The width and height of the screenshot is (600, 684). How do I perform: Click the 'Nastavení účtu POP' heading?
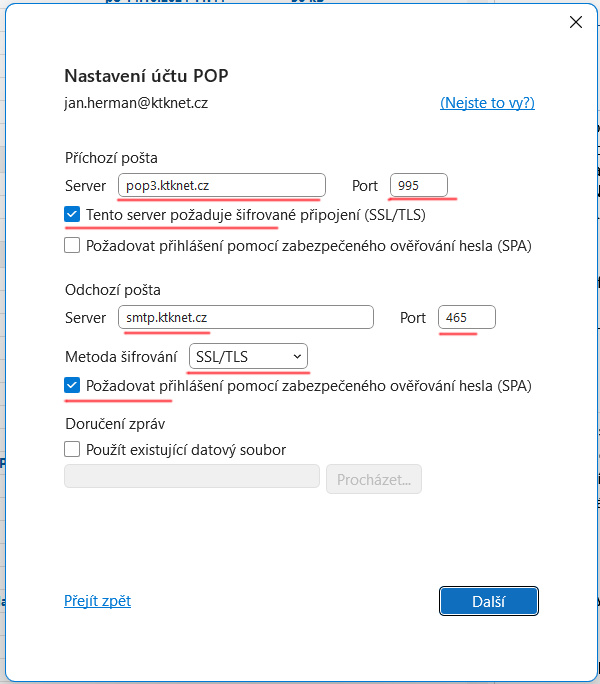pyautogui.click(x=153, y=76)
